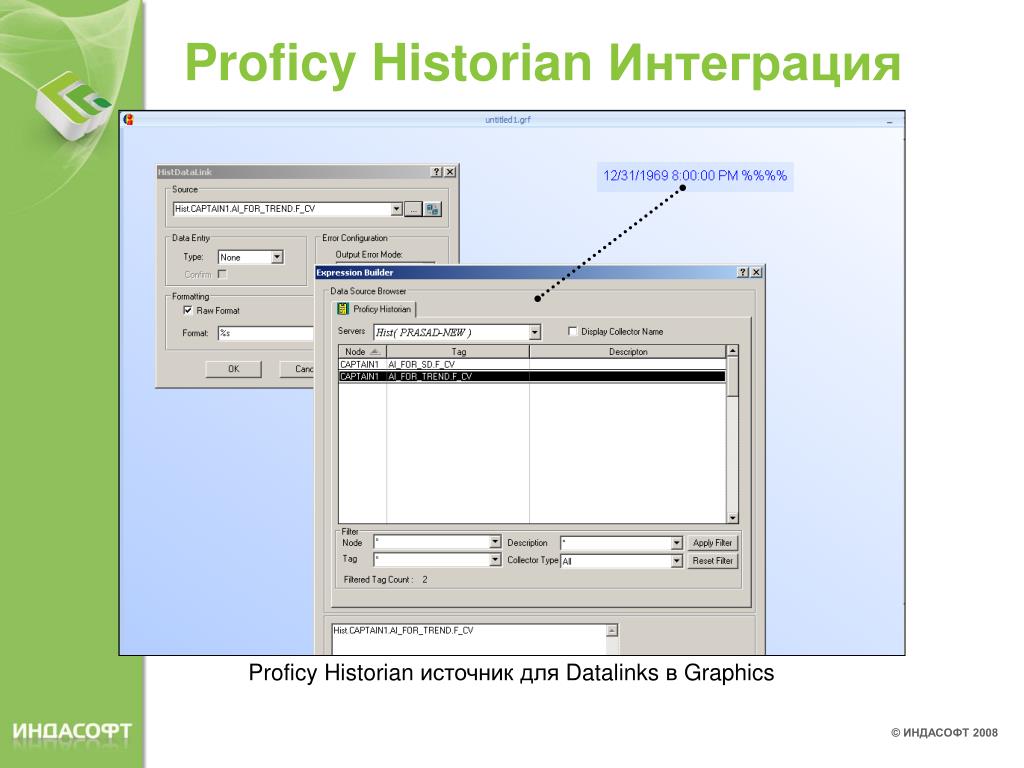Screen dimensions: 1024x768
Task: Toggle the Confirm checkbox
Action: click(x=222, y=274)
